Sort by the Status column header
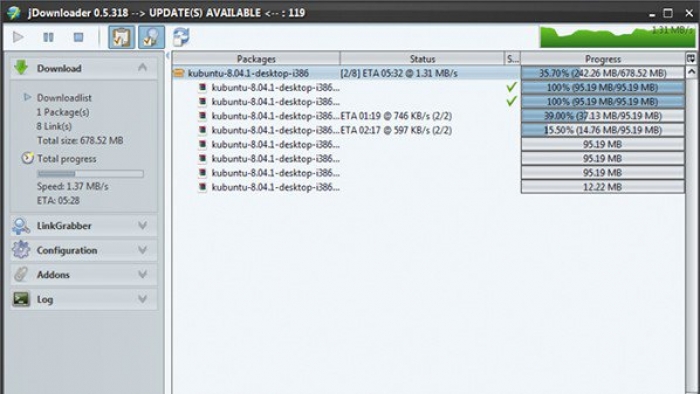The height and width of the screenshot is (394, 700). 422,59
